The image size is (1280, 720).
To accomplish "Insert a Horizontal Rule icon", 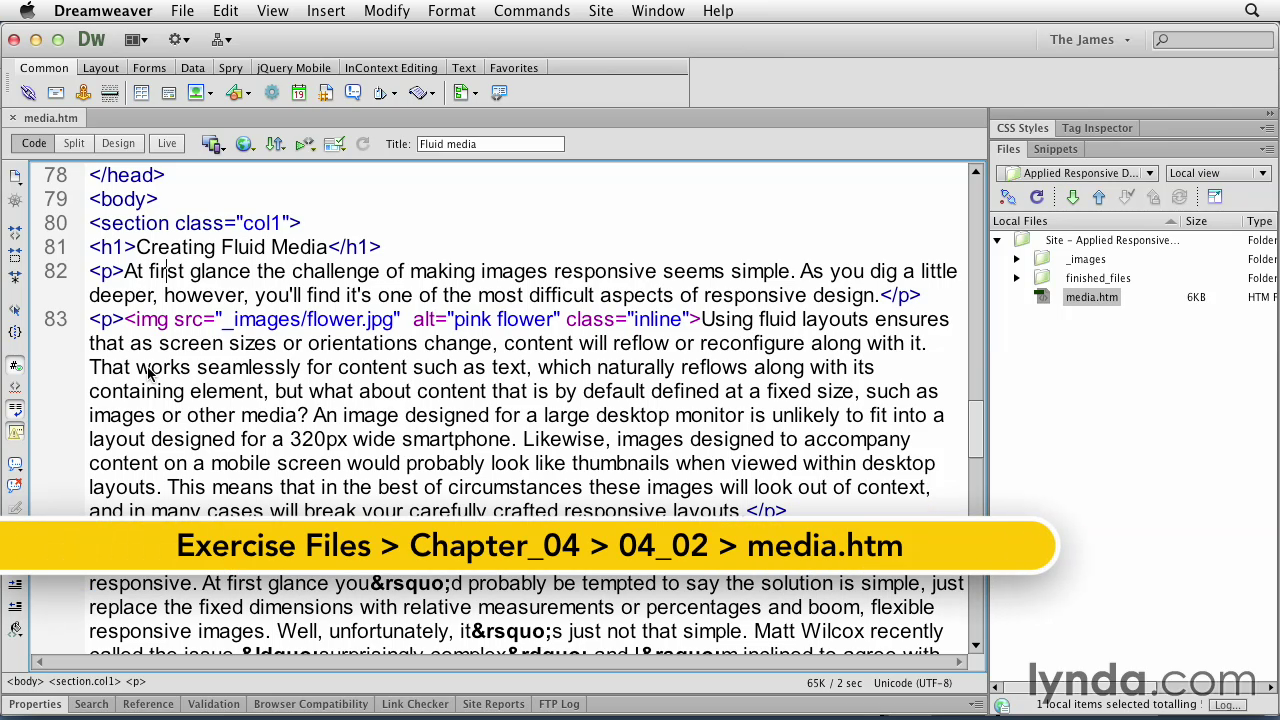I will click(110, 93).
